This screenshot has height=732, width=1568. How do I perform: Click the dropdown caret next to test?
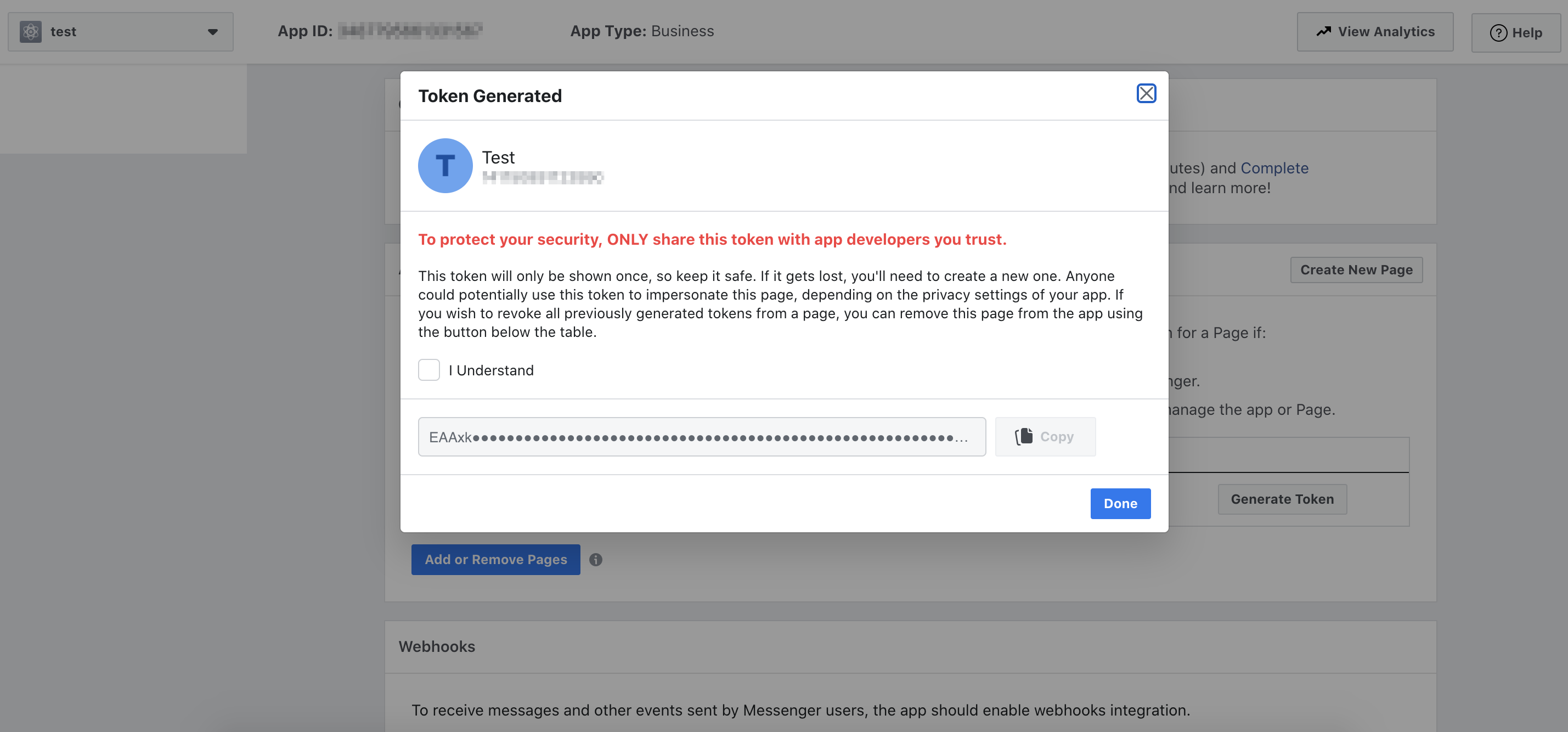pyautogui.click(x=212, y=32)
